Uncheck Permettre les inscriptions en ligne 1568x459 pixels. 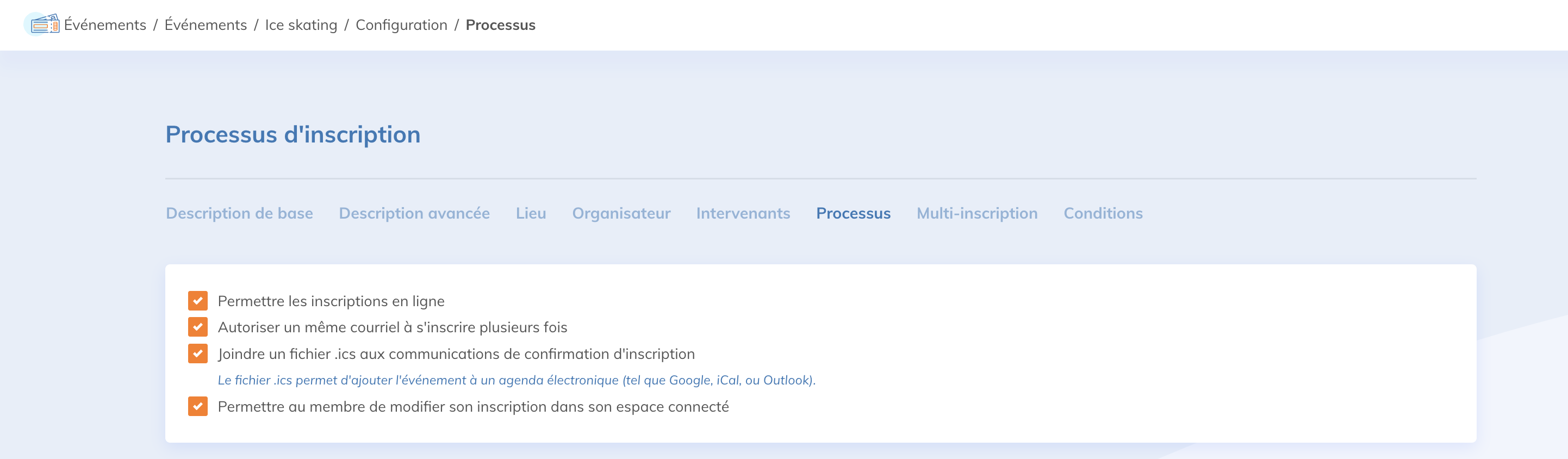pyautogui.click(x=198, y=301)
